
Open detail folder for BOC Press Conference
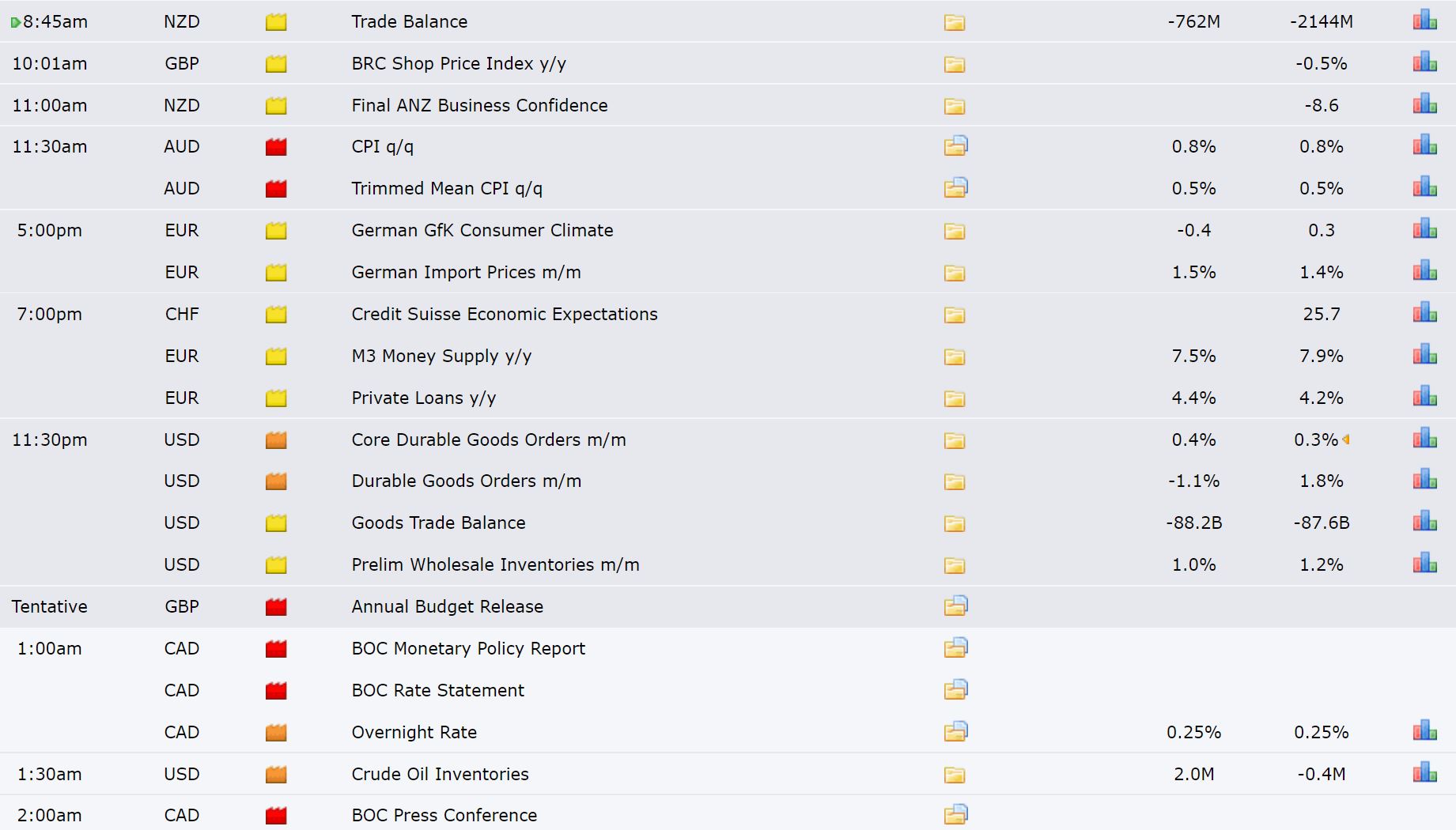(955, 814)
